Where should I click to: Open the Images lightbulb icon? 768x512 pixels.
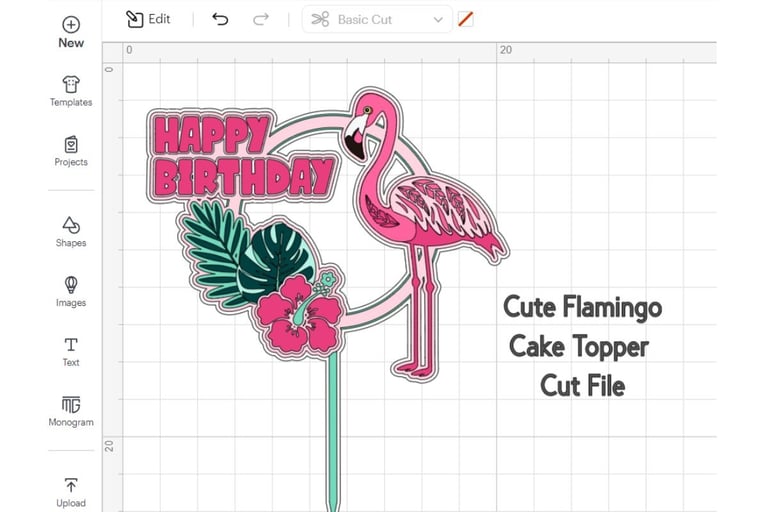(x=71, y=285)
